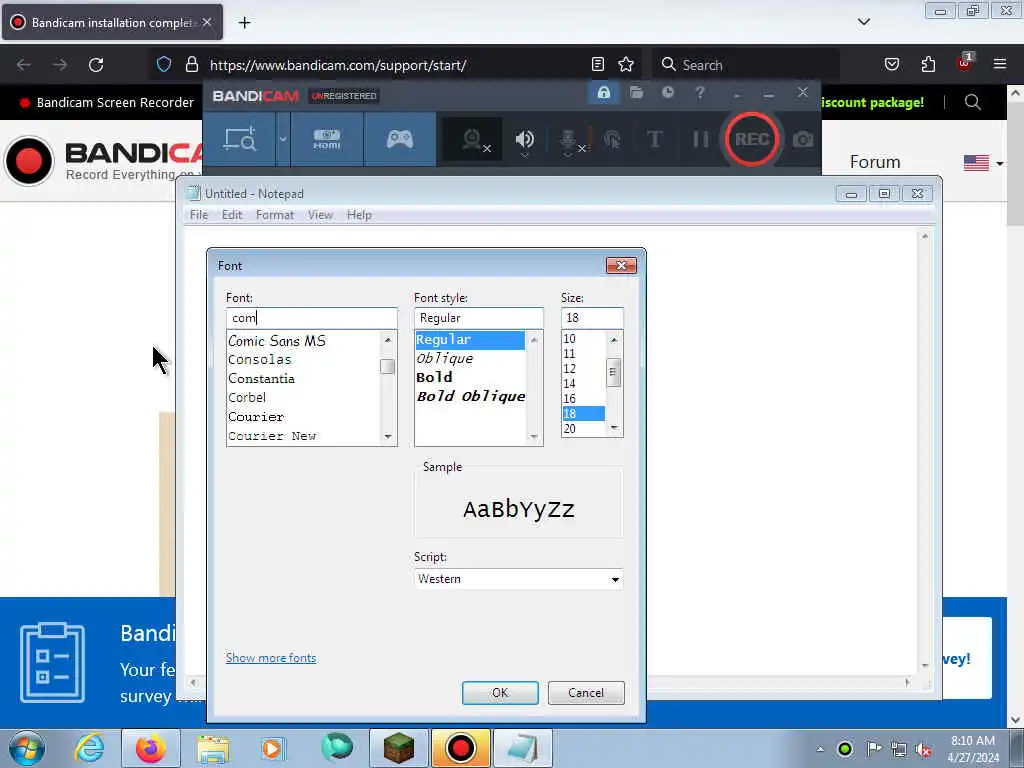Viewport: 1024px width, 768px height.
Task: Open Firefox hamburger application menu
Action: point(1000,65)
